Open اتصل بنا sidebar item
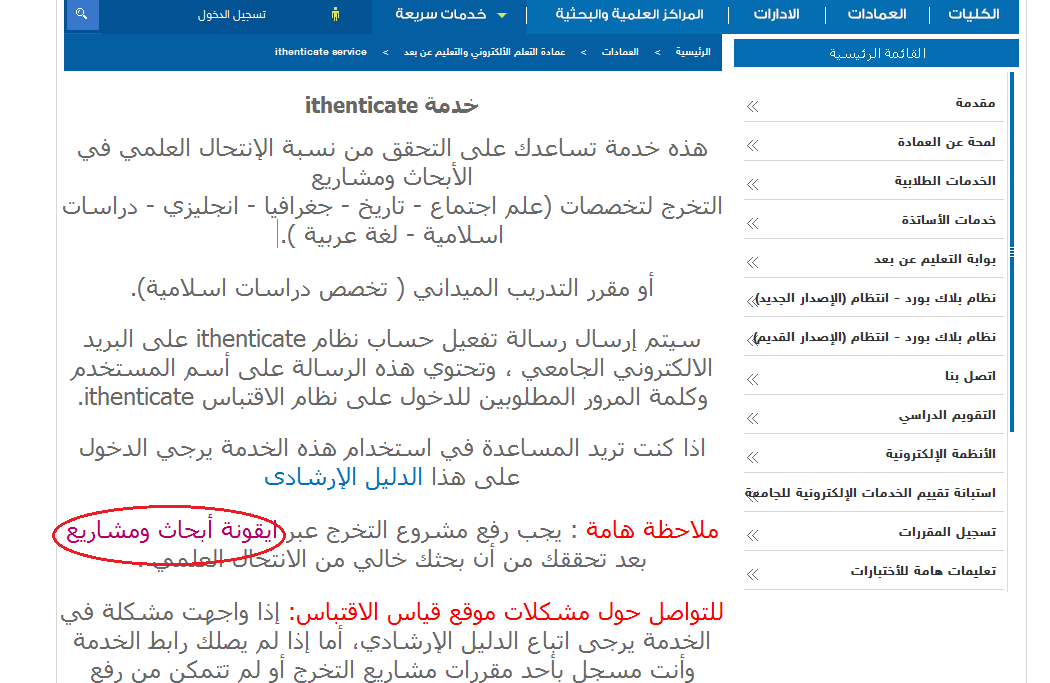1050x683 pixels. [970, 376]
